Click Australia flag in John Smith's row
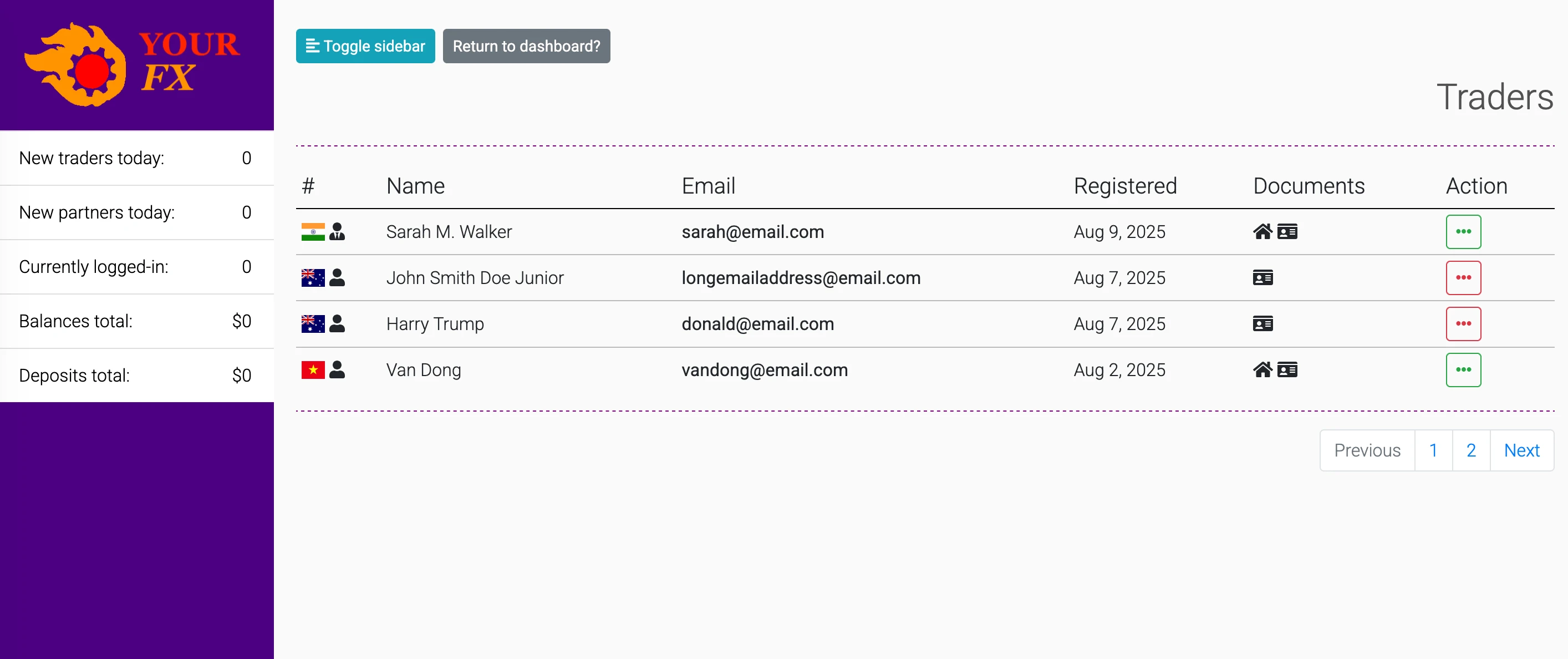Viewport: 1568px width, 659px height. (313, 278)
